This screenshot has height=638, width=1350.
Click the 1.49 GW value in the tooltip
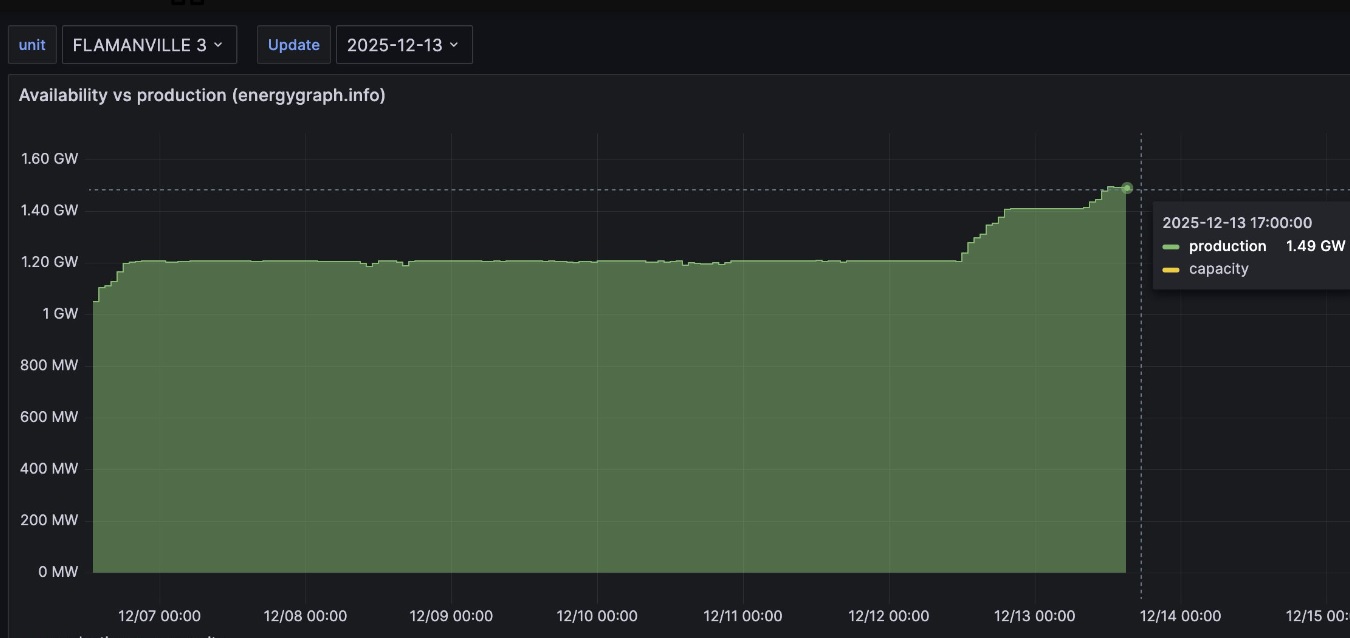pos(1315,246)
